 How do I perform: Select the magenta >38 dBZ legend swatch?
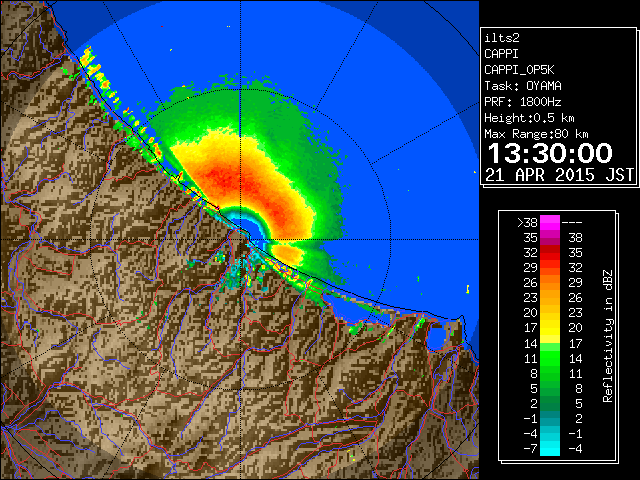click(550, 222)
